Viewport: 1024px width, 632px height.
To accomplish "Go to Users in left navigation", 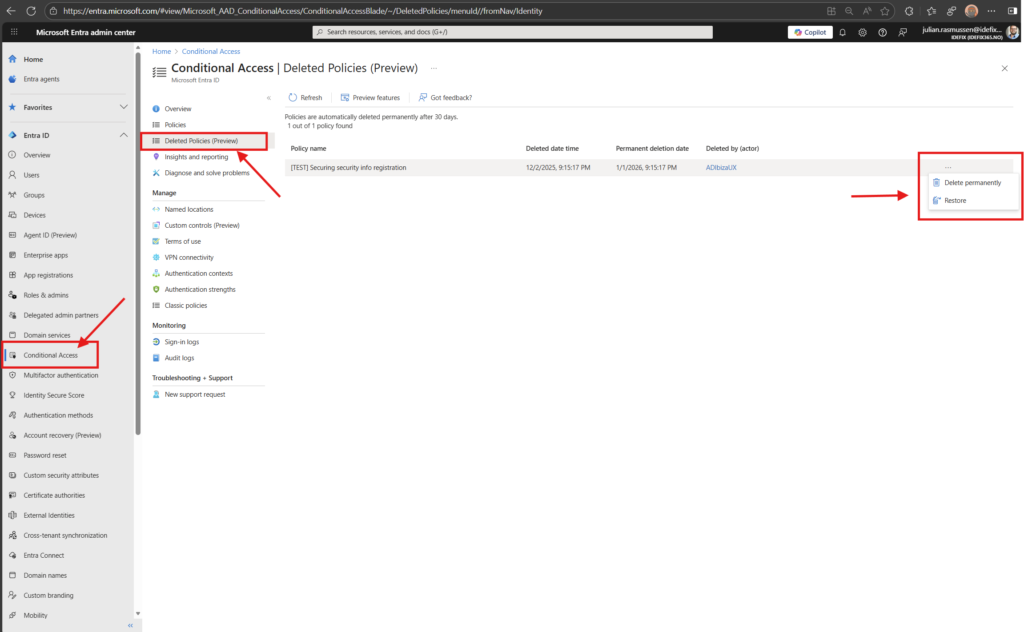I will 32,175.
